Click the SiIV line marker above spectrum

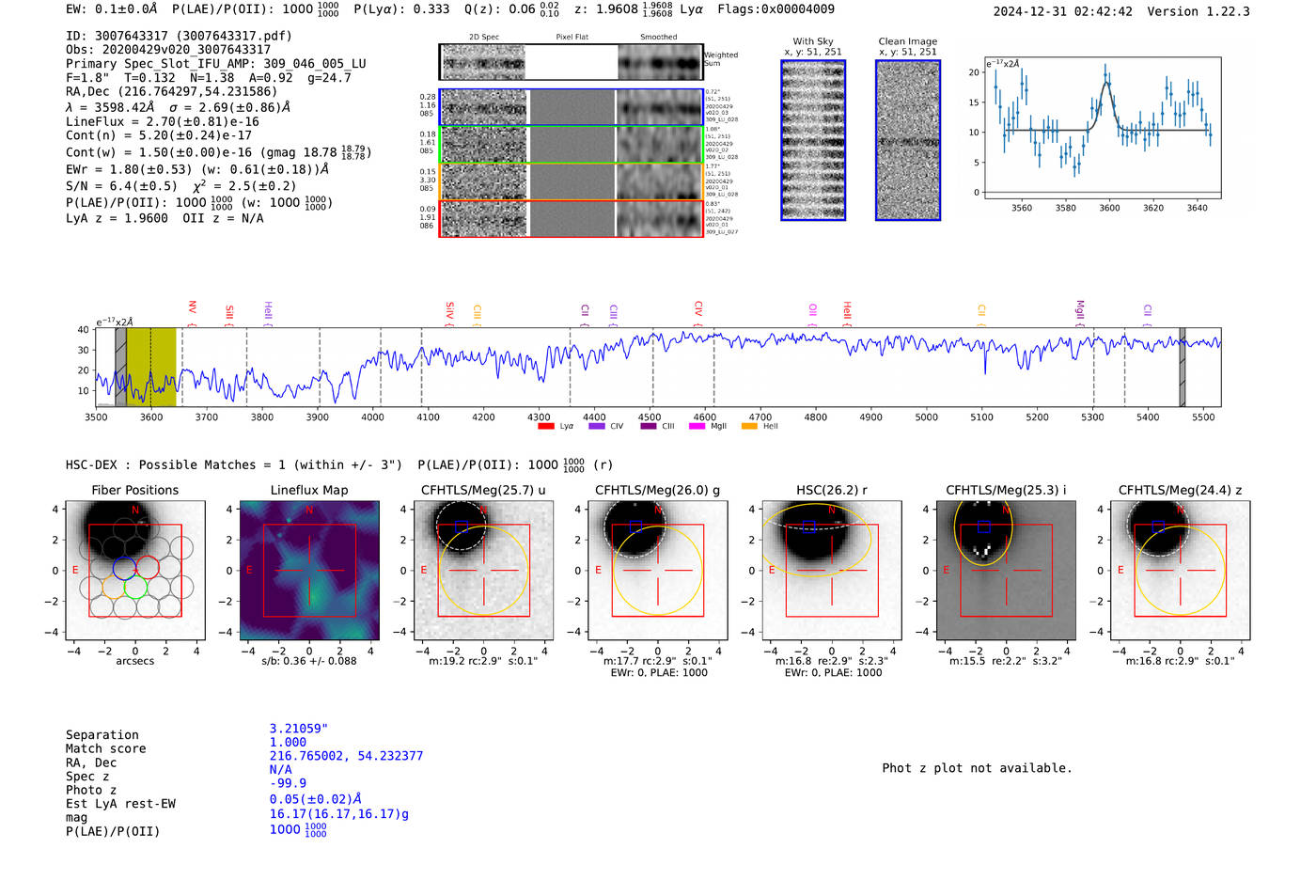tap(450, 311)
